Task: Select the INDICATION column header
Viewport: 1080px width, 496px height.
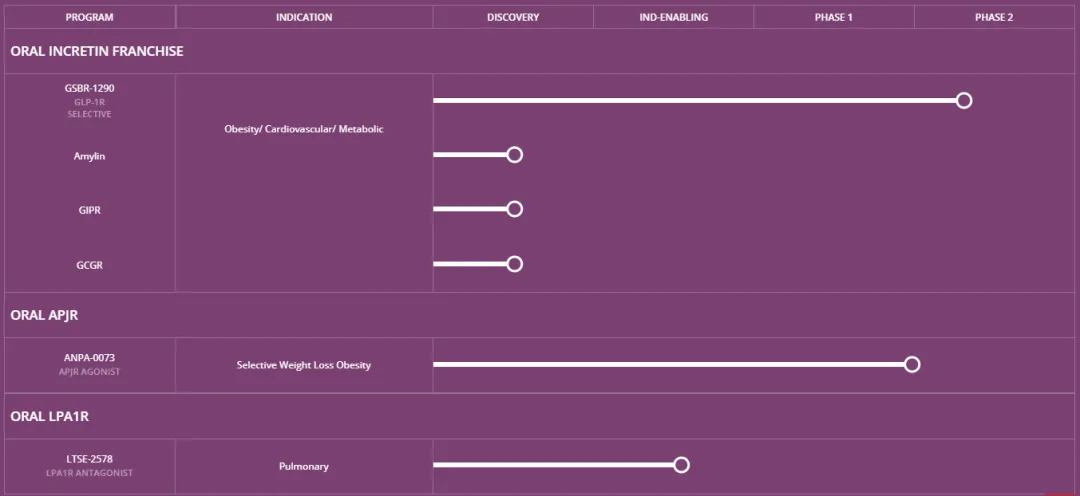Action: [x=304, y=17]
